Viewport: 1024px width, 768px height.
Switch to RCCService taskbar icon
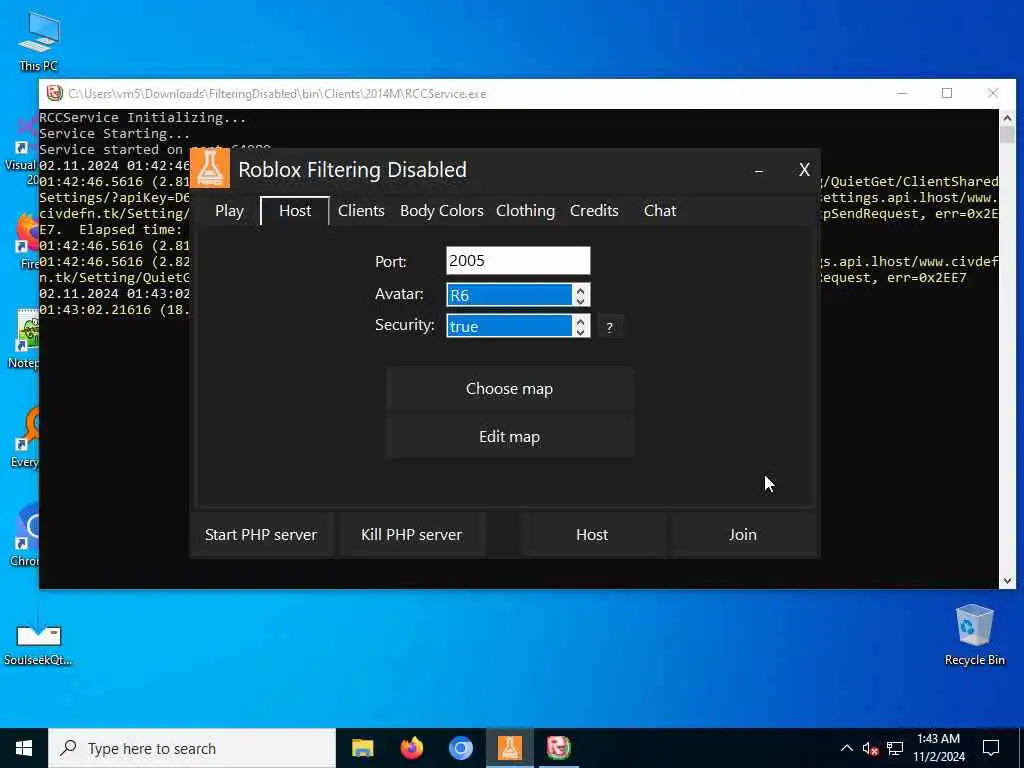pos(558,748)
